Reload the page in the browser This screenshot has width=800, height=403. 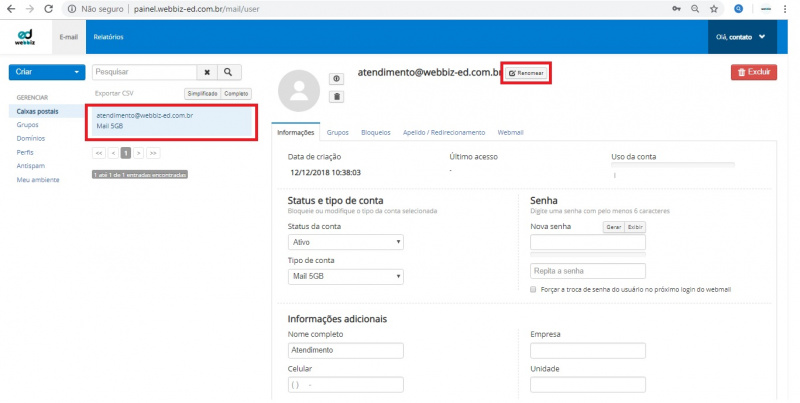pos(49,8)
